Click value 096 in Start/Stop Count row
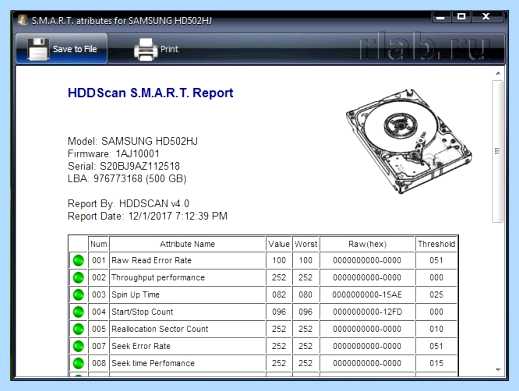The width and height of the screenshot is (519, 391). point(279,312)
